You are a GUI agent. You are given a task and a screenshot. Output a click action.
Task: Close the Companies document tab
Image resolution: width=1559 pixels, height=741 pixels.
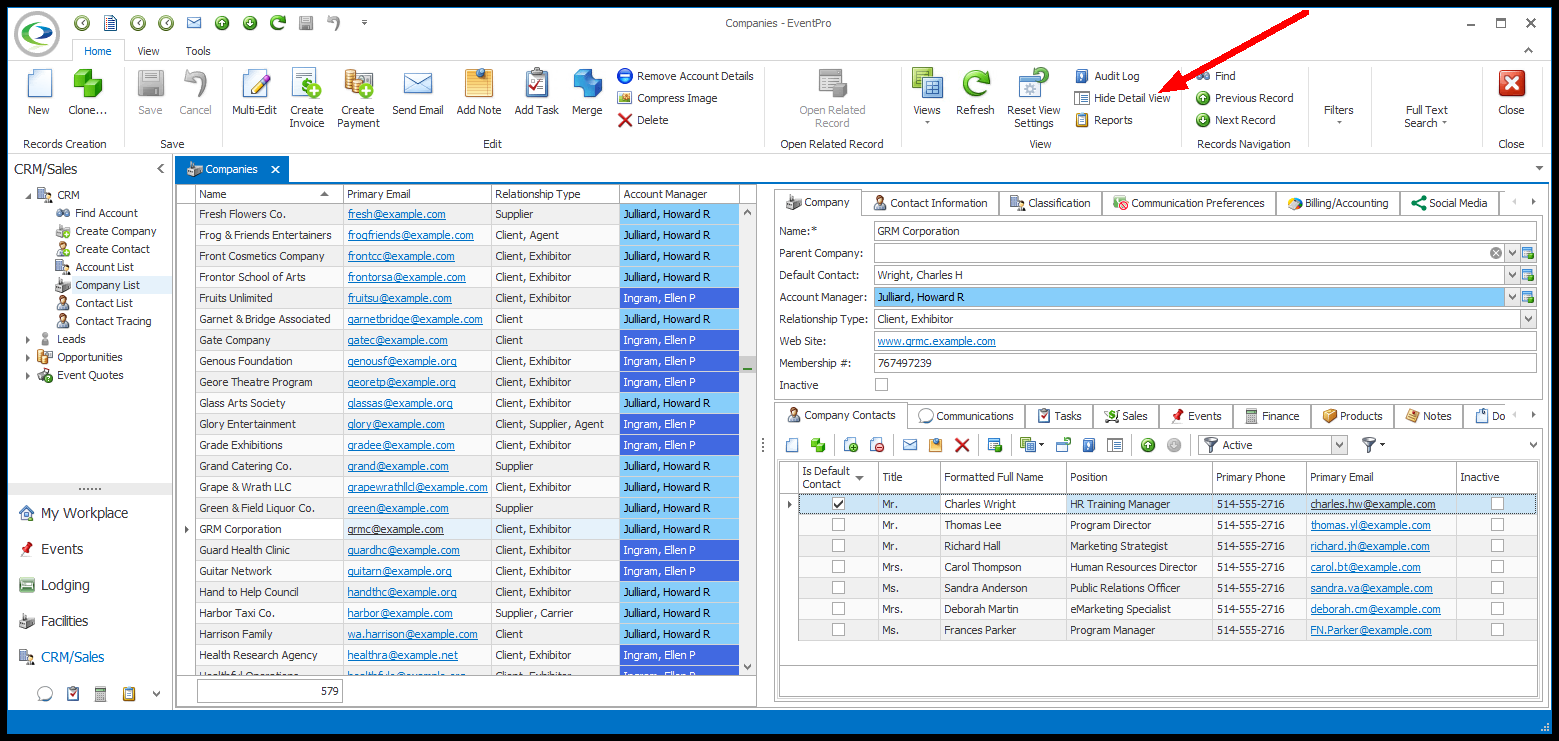275,169
